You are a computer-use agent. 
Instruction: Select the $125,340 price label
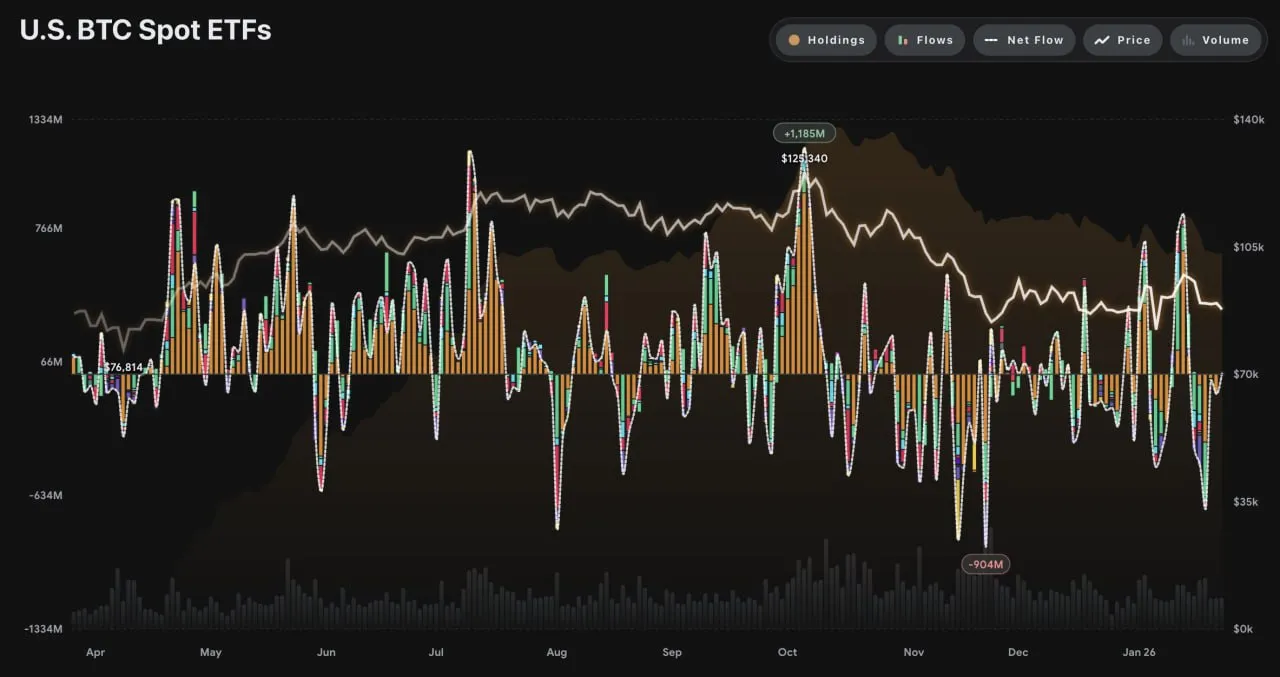(x=803, y=158)
